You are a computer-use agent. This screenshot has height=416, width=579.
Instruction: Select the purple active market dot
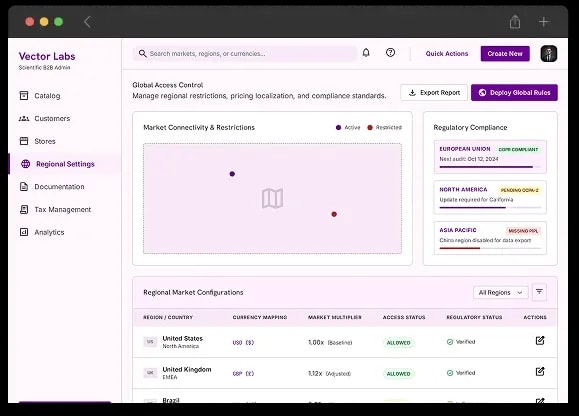coord(232,174)
